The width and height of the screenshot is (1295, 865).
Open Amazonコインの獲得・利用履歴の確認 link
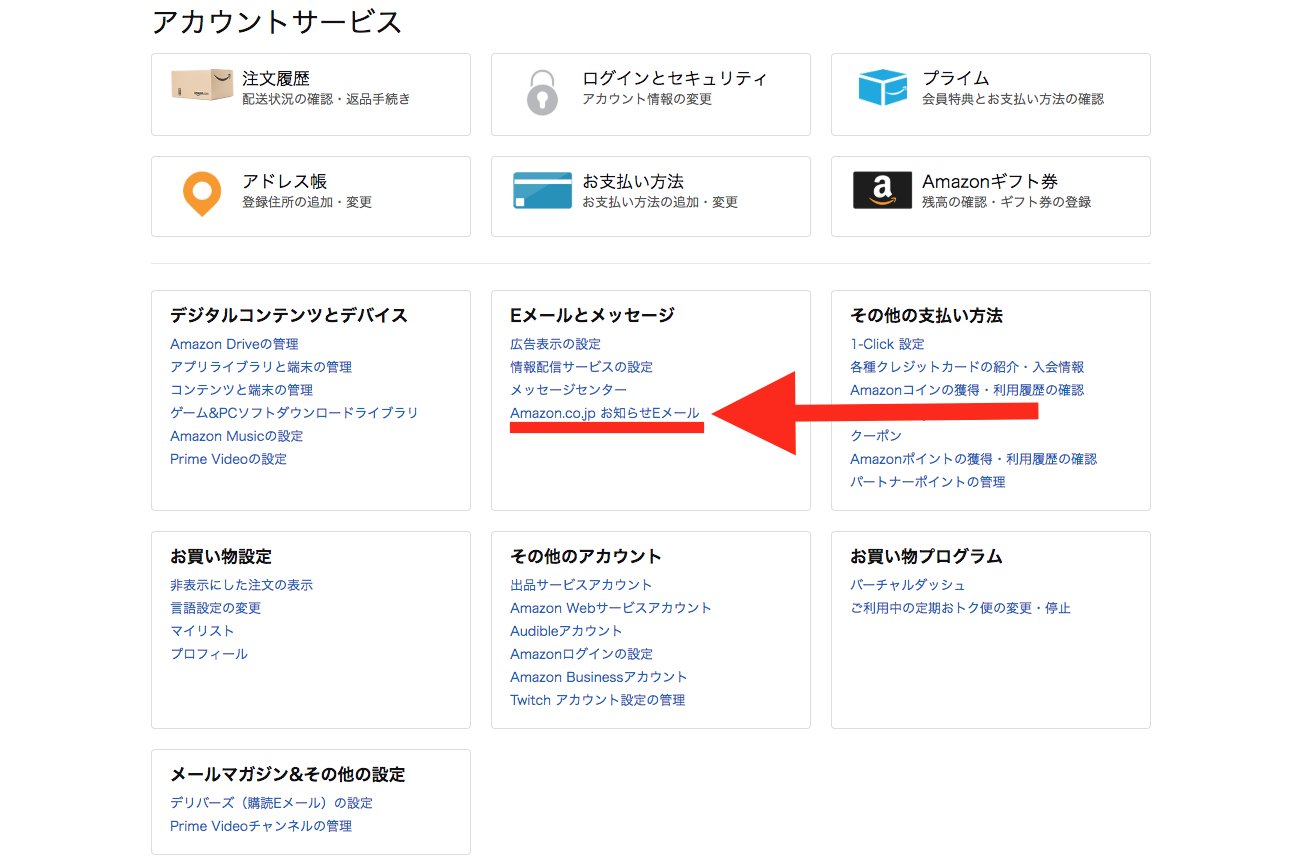point(967,390)
